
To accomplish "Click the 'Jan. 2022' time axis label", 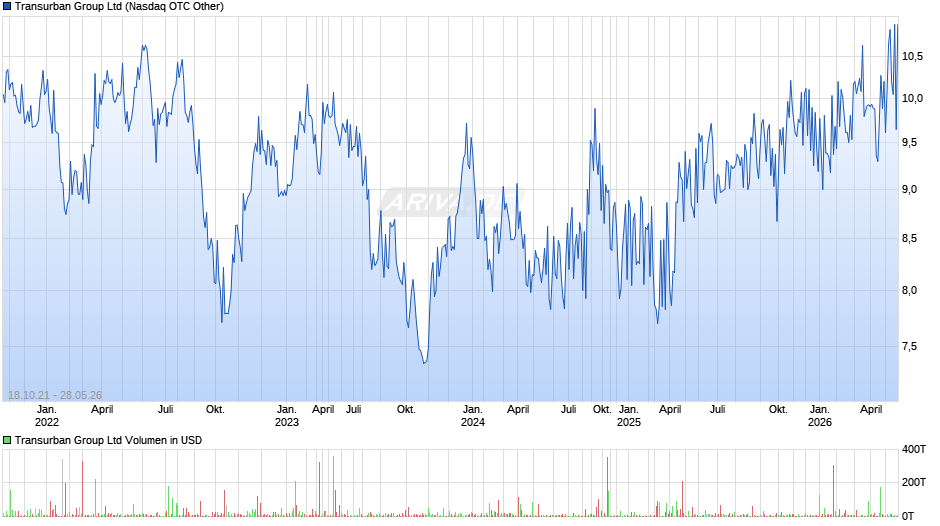I will (x=47, y=416).
